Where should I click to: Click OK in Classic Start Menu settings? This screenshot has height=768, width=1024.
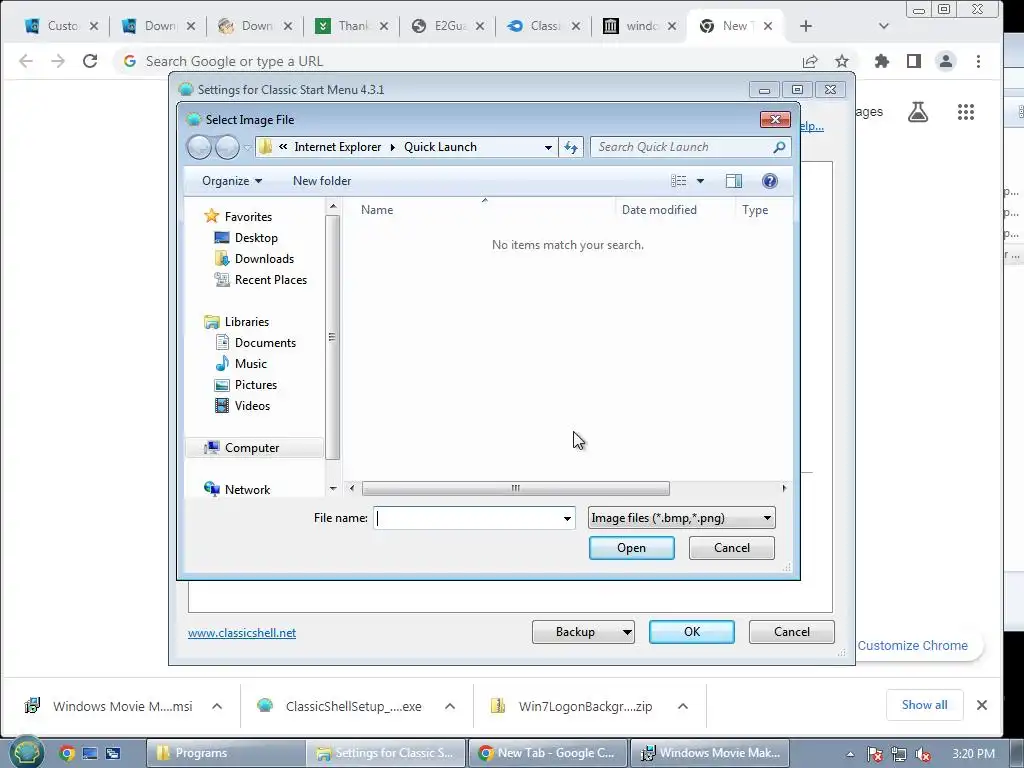pos(692,632)
